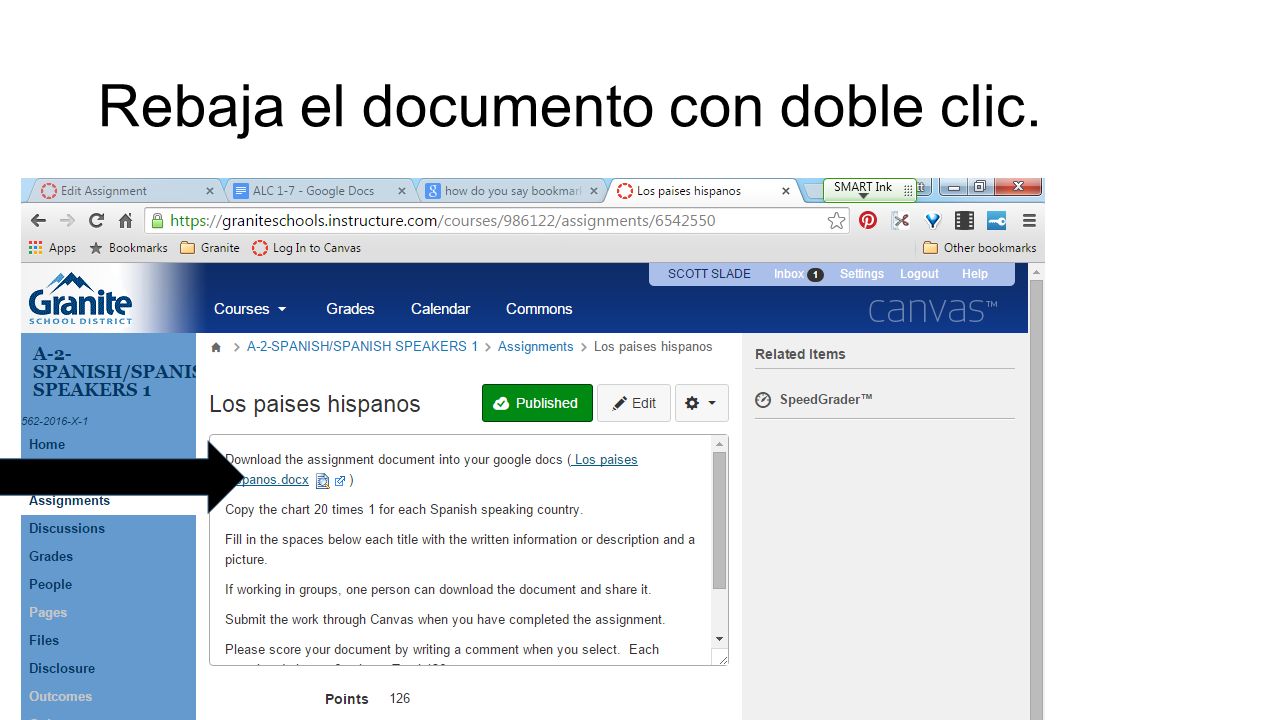This screenshot has height=720, width=1280.
Task: Open SpeedGrader from Related Items
Action: click(x=826, y=399)
